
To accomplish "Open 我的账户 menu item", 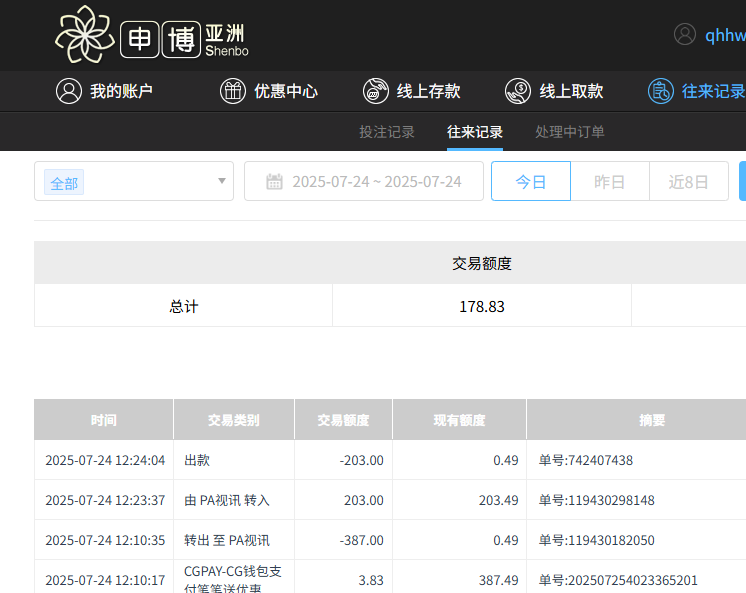I will pyautogui.click(x=121, y=91).
